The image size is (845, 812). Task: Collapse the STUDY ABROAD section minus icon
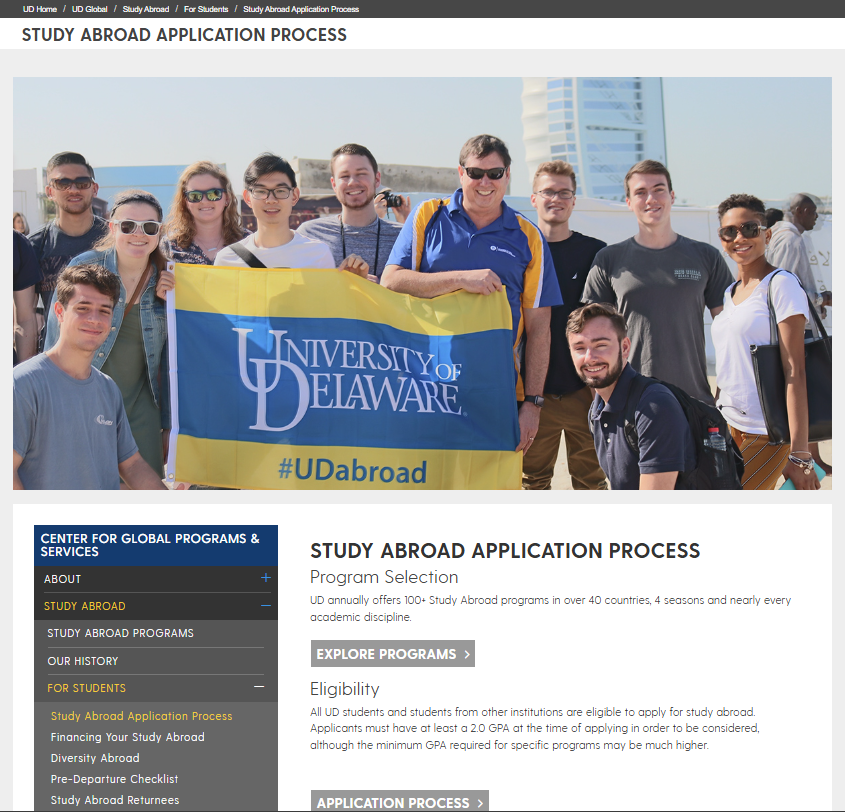(265, 606)
